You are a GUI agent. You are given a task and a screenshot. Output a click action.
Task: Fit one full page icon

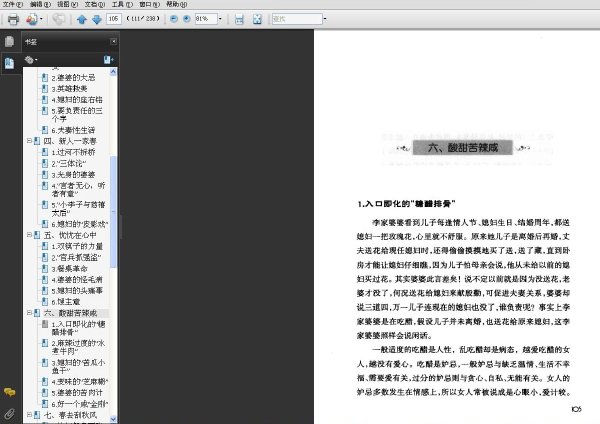(257, 19)
